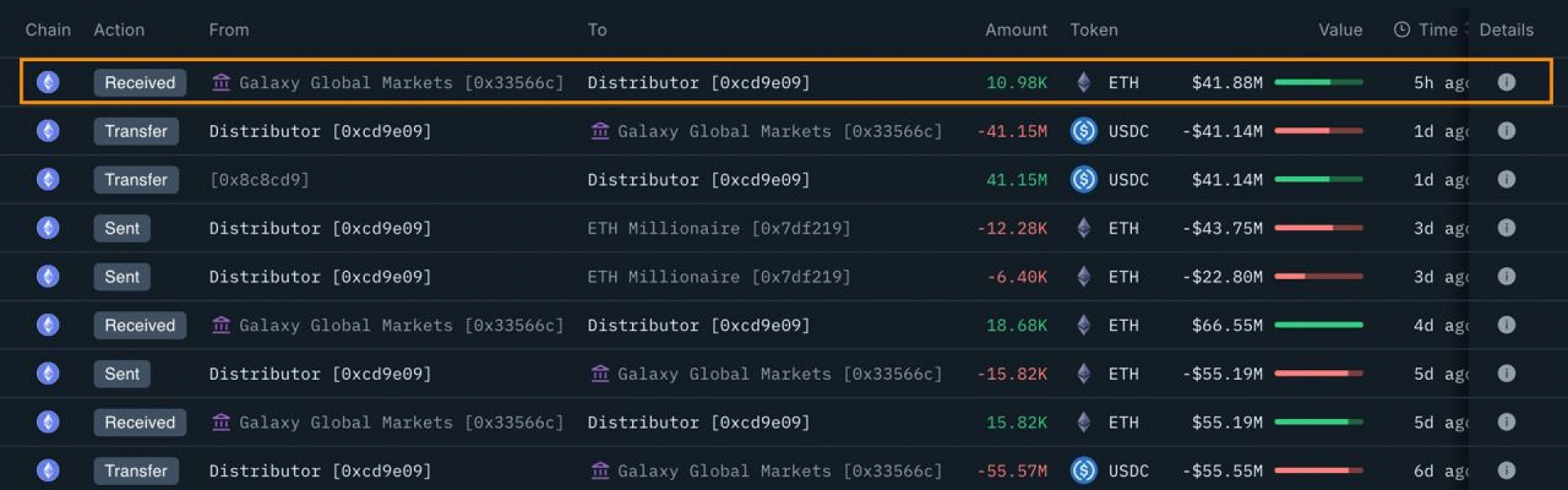Click the Sent badge on the -6.40K row

tap(122, 277)
